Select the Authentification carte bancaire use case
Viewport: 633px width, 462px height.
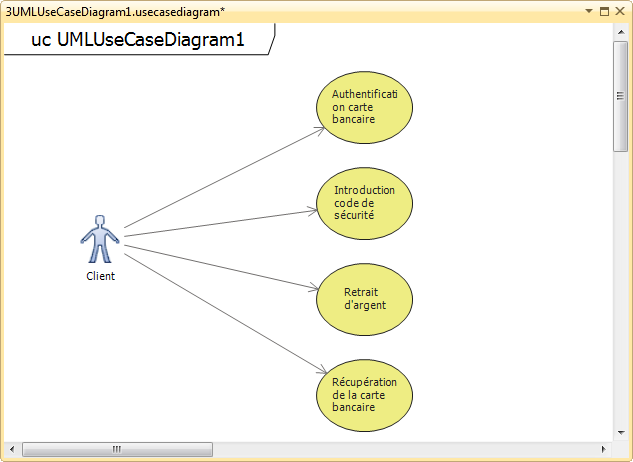(364, 106)
